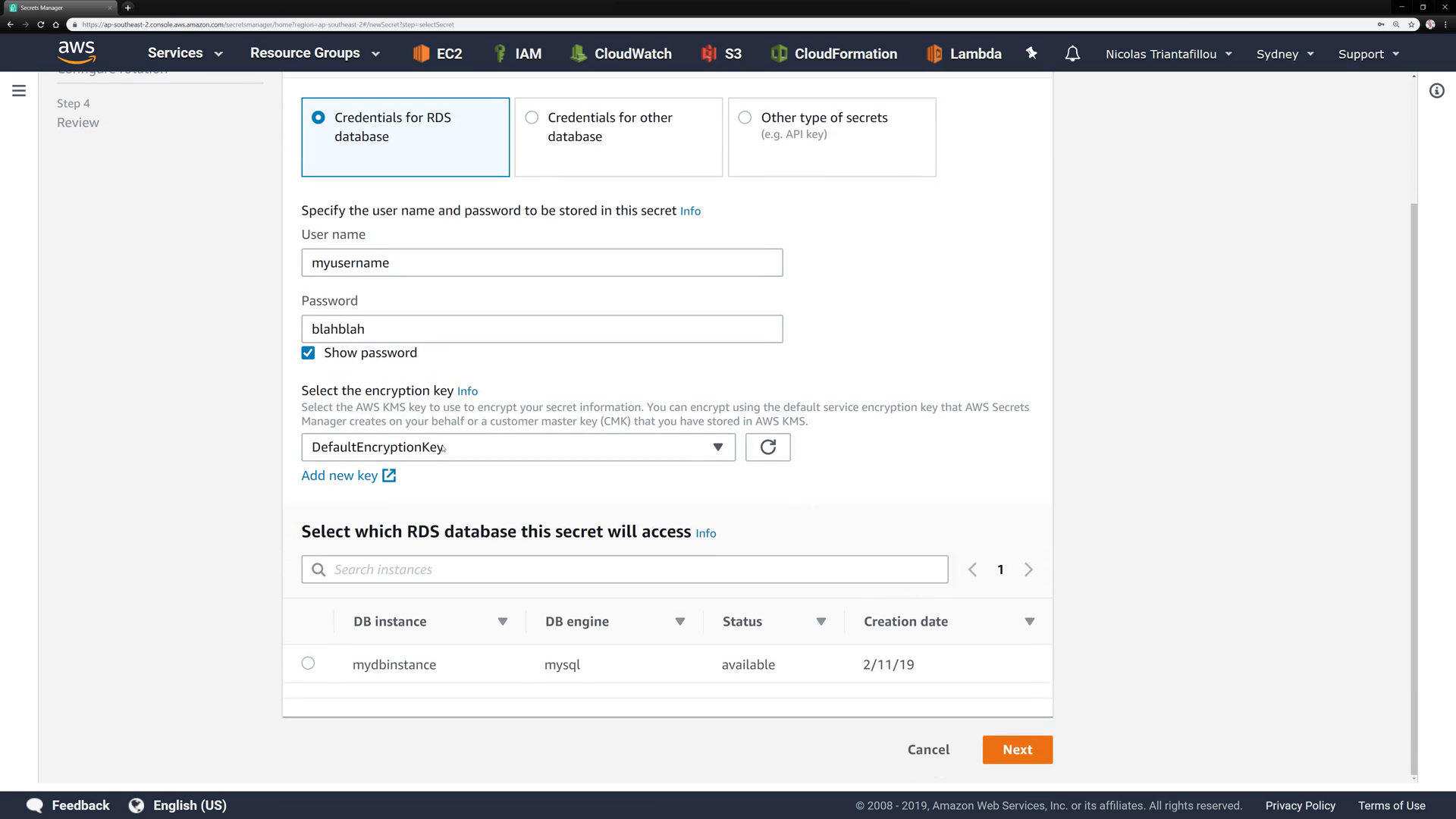Click in the Password field
1456x819 pixels.
[541, 329]
